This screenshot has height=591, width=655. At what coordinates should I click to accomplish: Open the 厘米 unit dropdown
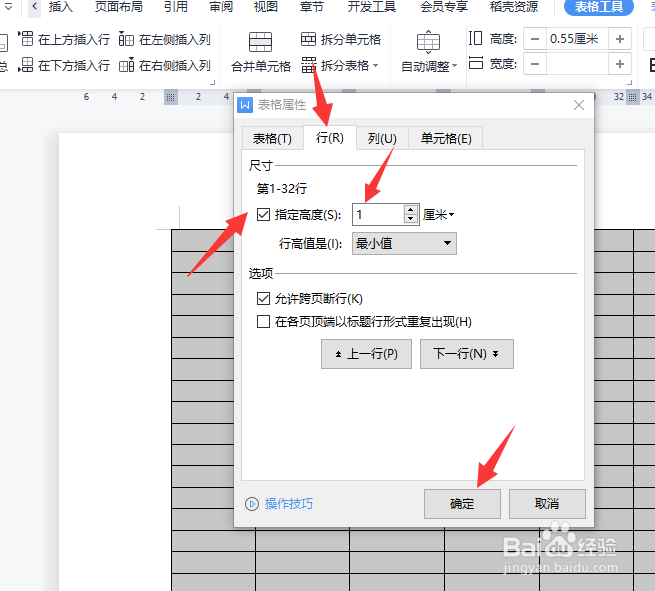[x=439, y=215]
